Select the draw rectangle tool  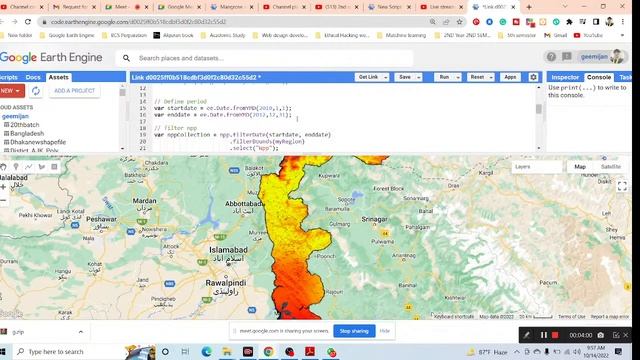(54, 167)
